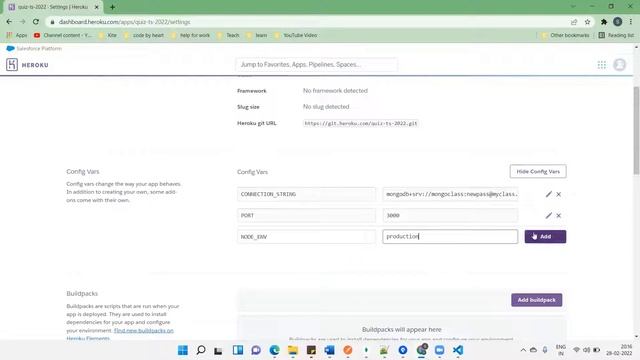The width and height of the screenshot is (640, 360).
Task: Open the code by heart bookmark folder
Action: click(144, 36)
